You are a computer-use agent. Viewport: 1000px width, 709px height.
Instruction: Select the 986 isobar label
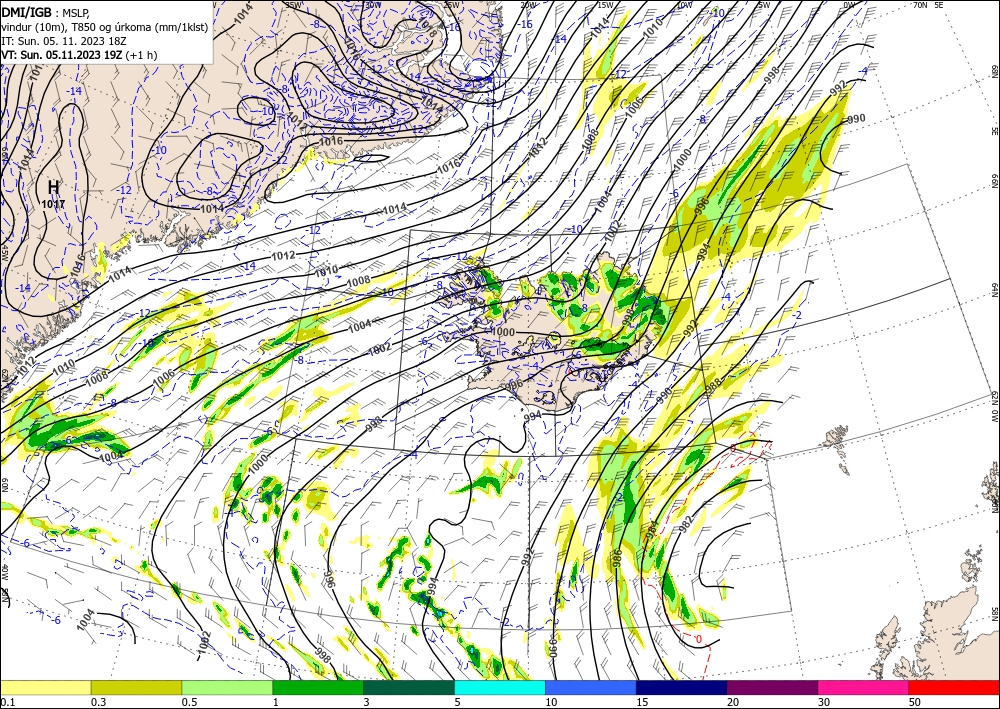click(x=617, y=559)
